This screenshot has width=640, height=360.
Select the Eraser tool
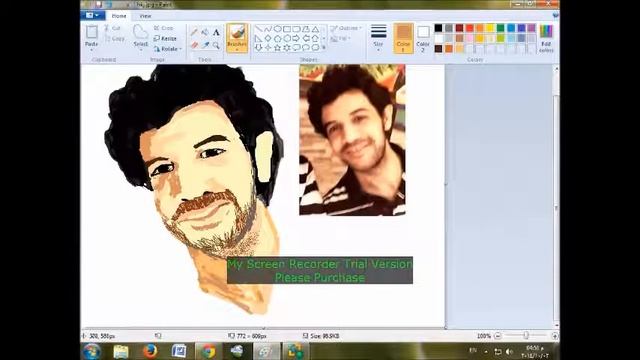[194, 45]
